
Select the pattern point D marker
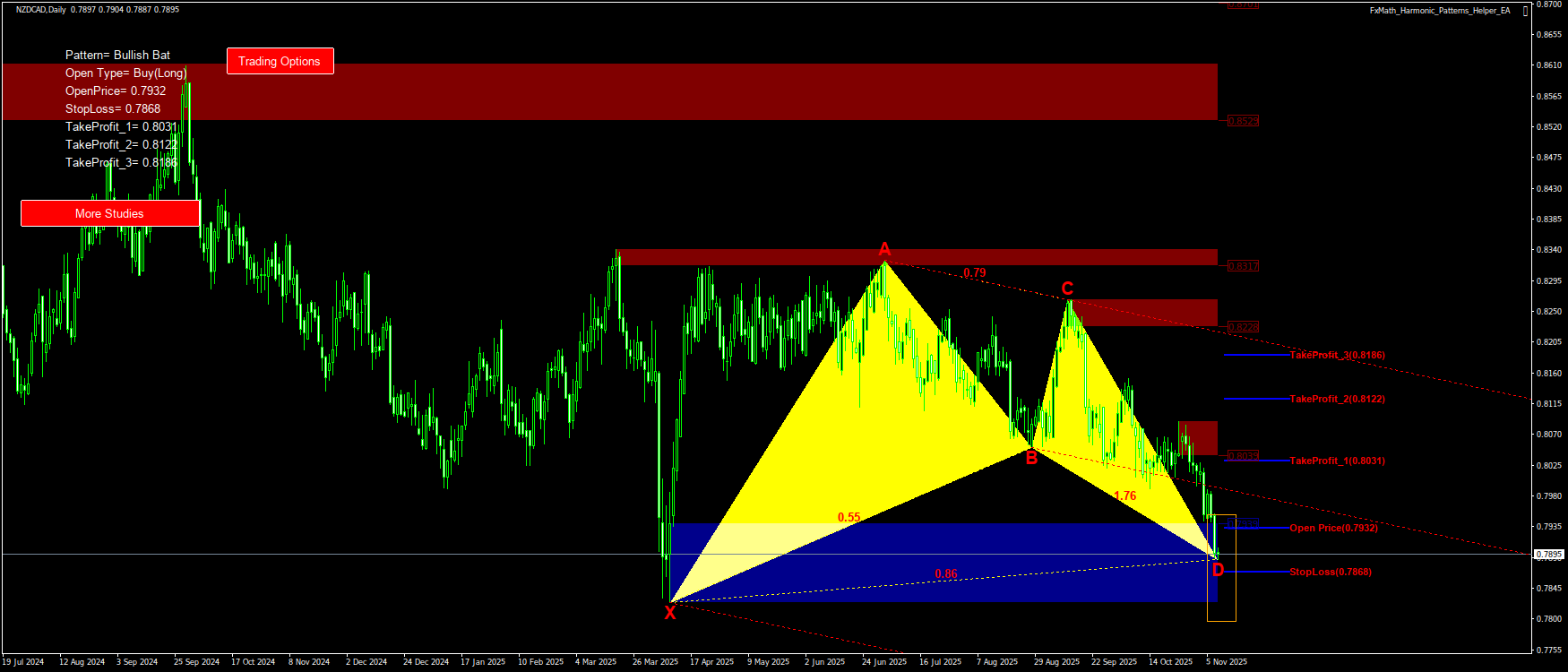pos(1218,571)
